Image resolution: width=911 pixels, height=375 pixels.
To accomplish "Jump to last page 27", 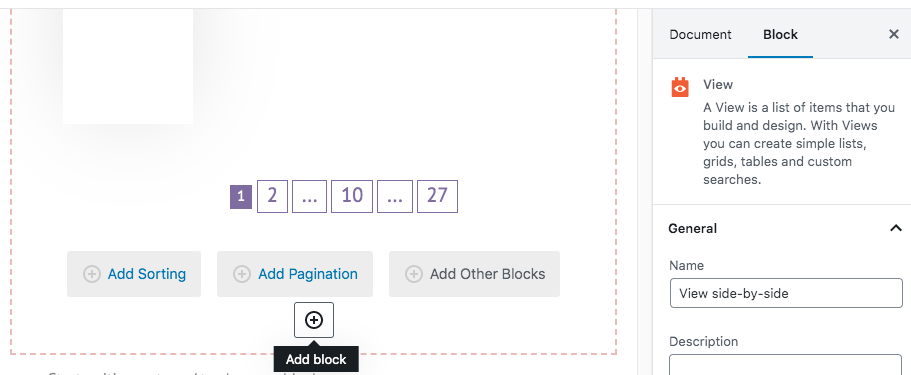I will pos(437,197).
